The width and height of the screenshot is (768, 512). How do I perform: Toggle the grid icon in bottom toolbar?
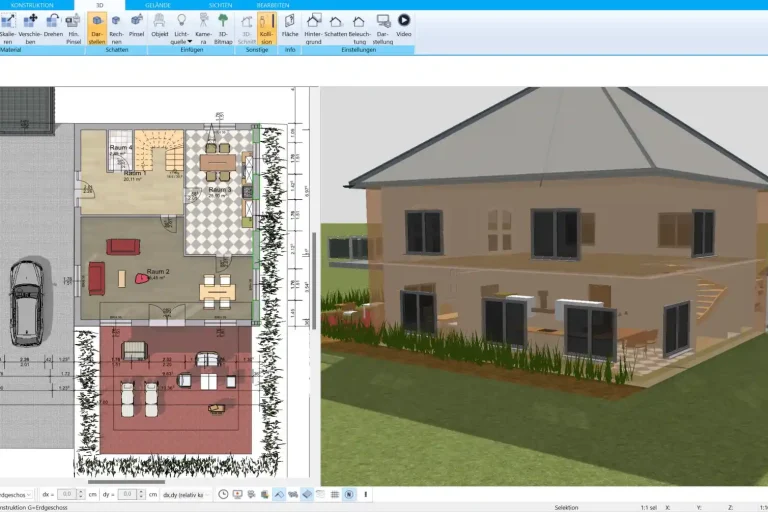[335, 494]
